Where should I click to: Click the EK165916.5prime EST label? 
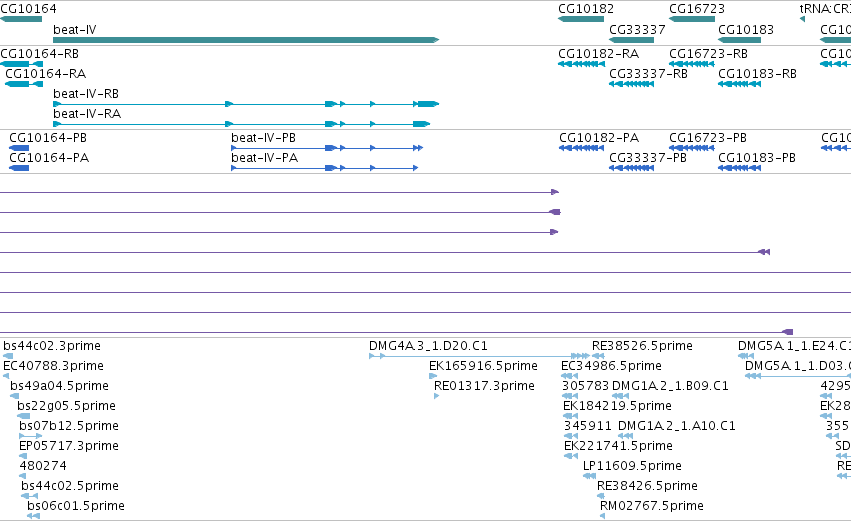[x=483, y=366]
